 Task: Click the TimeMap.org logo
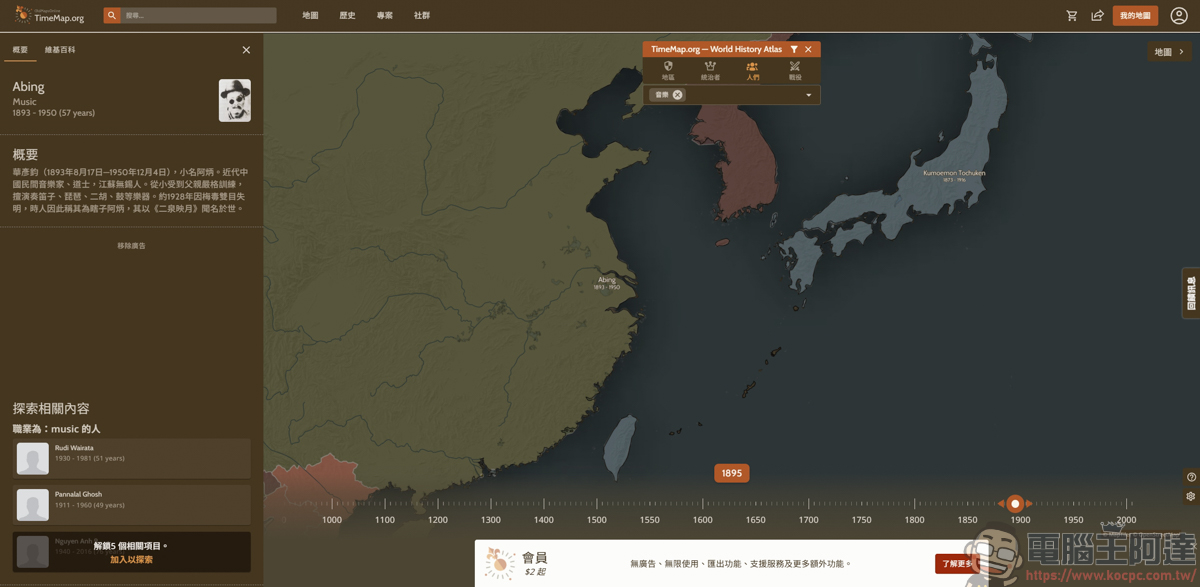[49, 15]
